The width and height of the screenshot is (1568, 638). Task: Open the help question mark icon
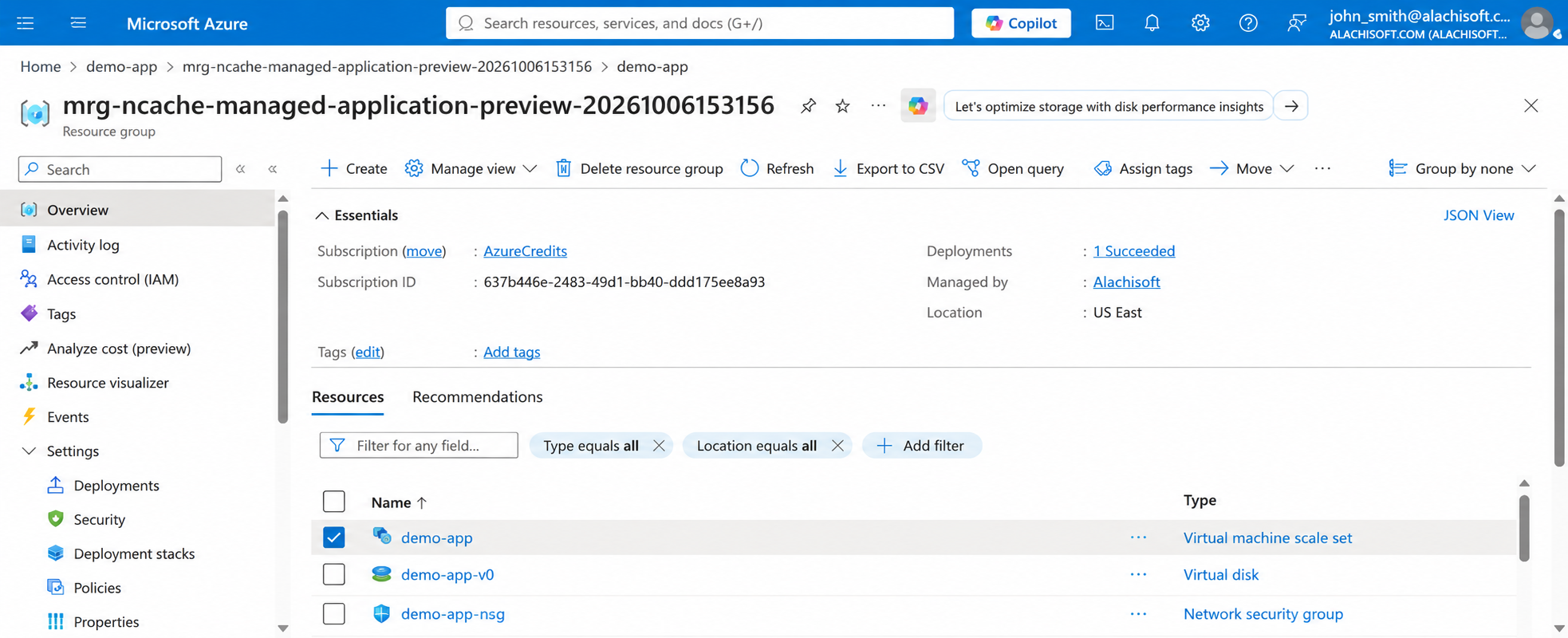pos(1248,23)
